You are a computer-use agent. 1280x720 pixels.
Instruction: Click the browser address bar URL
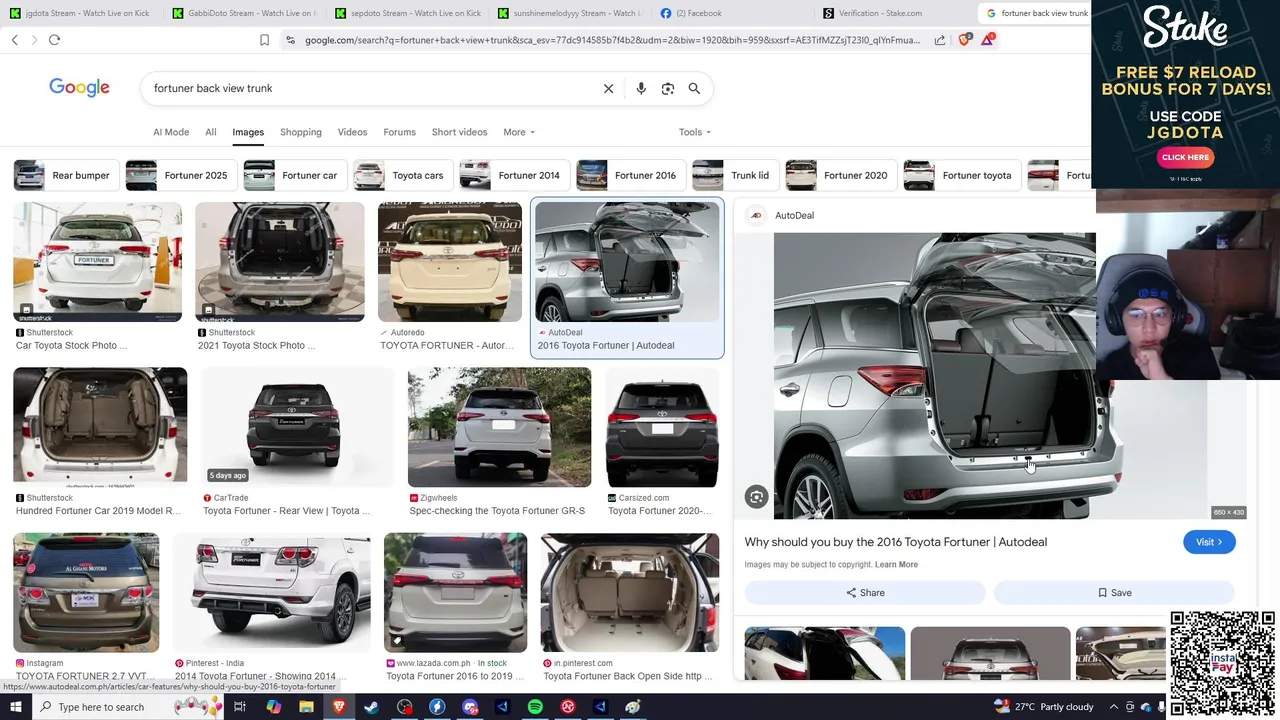click(x=612, y=40)
